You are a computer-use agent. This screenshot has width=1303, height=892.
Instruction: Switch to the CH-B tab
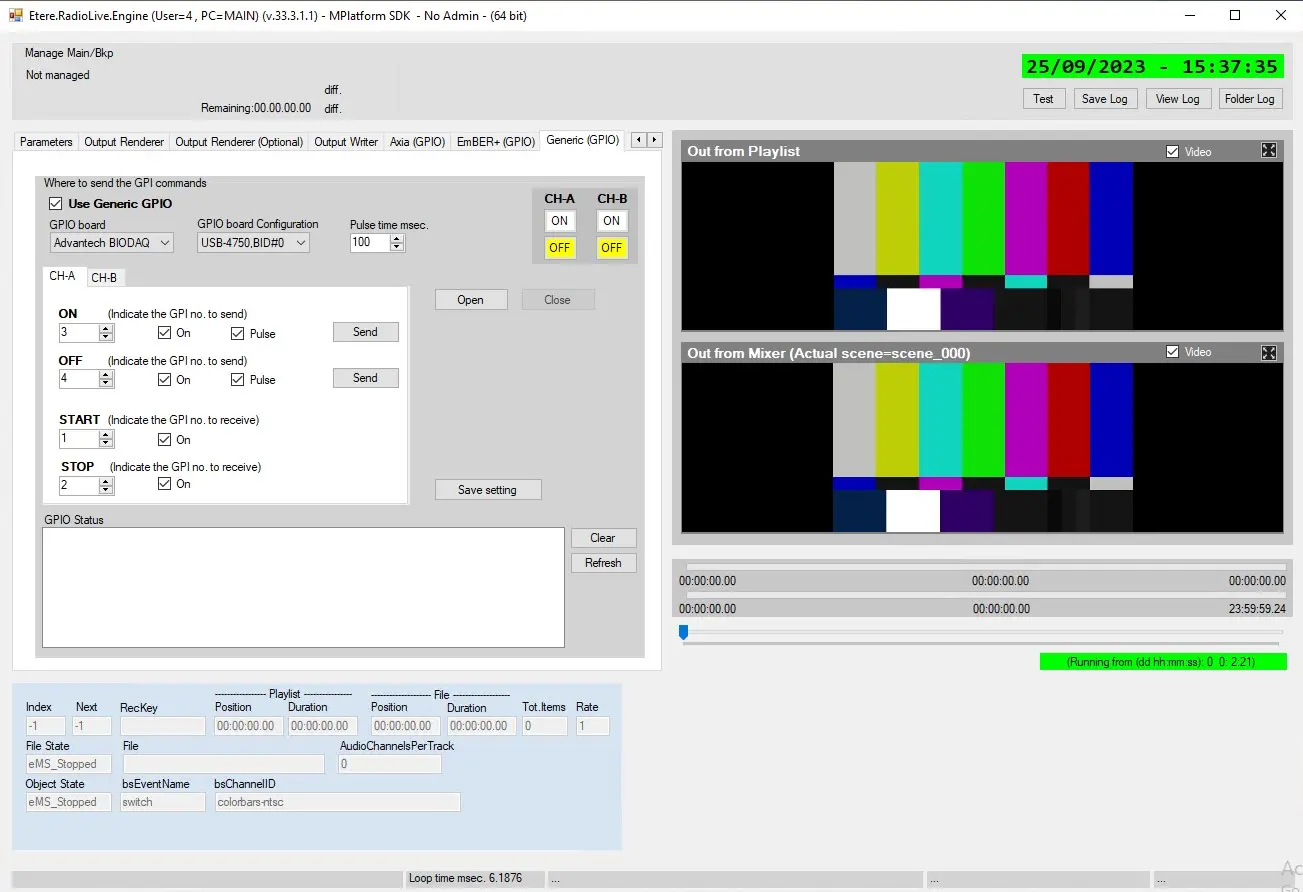click(x=104, y=278)
